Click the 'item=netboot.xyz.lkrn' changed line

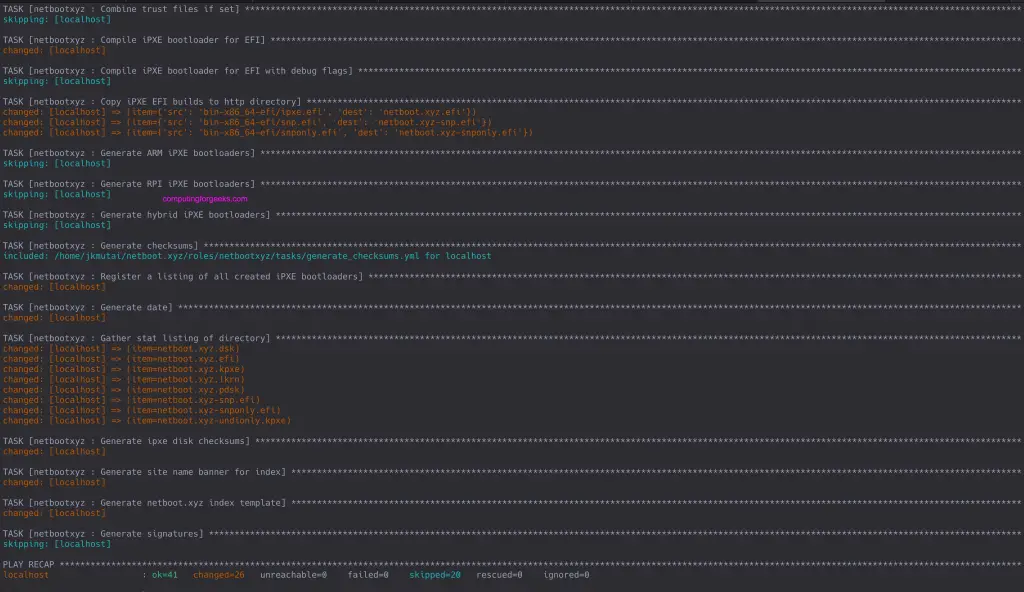[124, 379]
